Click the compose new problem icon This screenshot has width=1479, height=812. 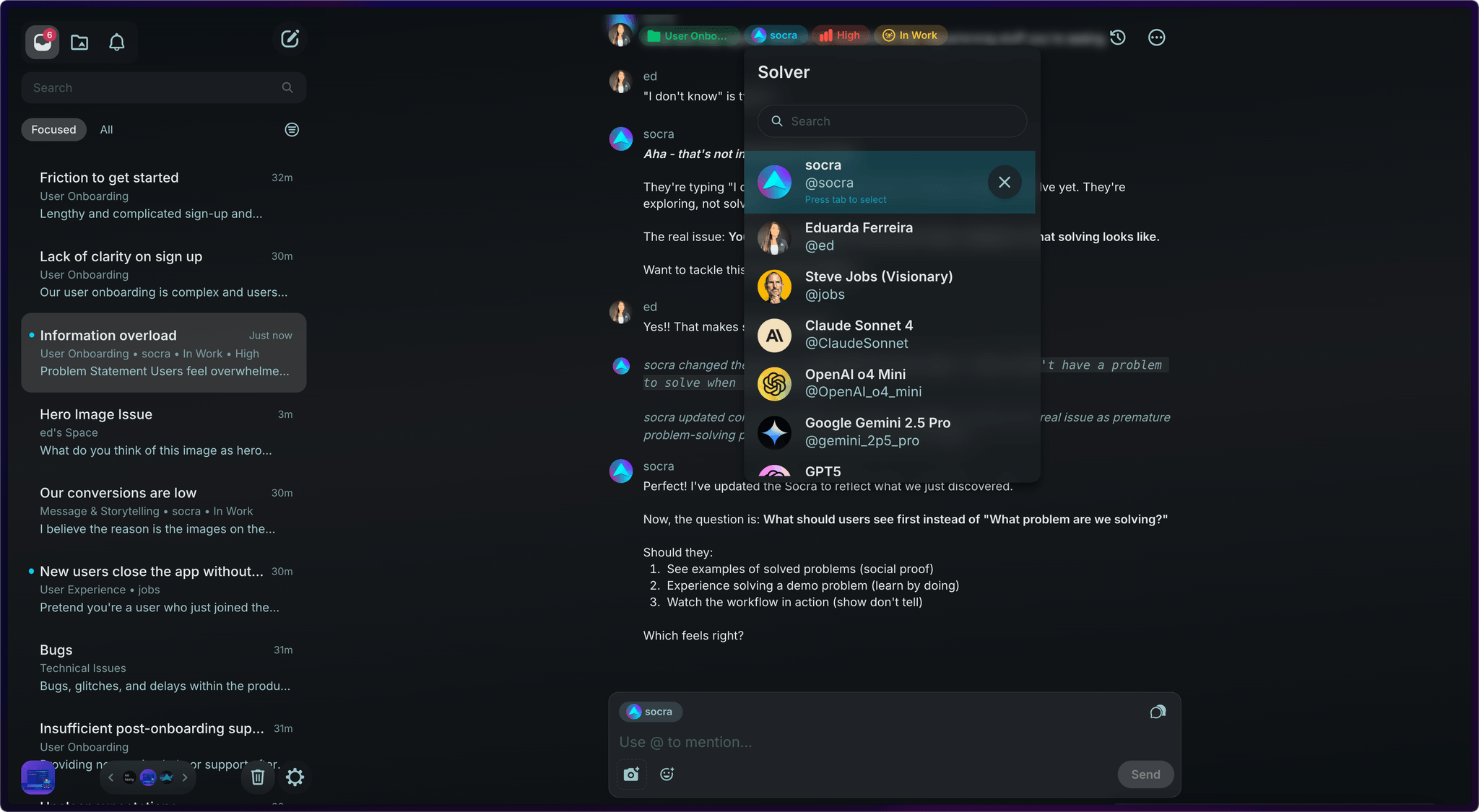[x=290, y=39]
